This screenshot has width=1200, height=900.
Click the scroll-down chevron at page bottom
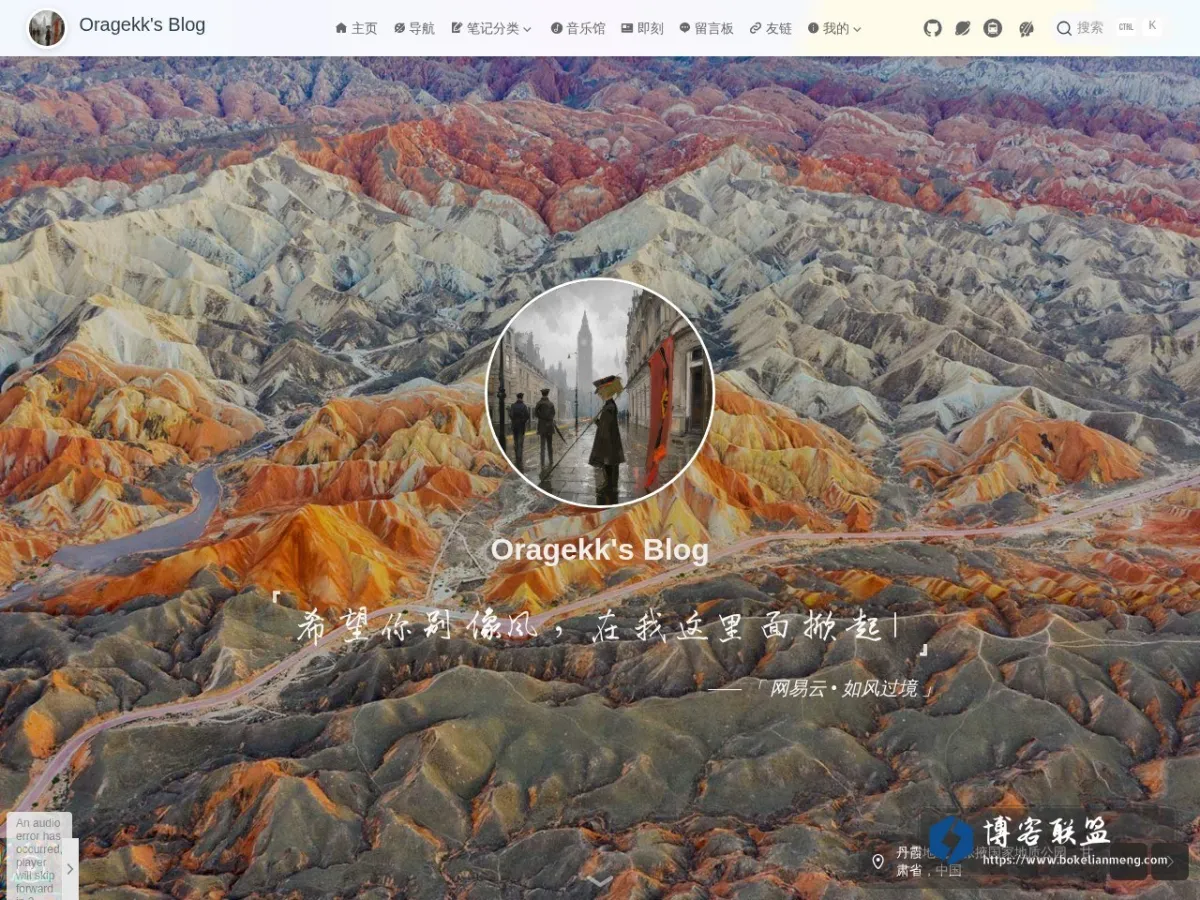coord(599,881)
